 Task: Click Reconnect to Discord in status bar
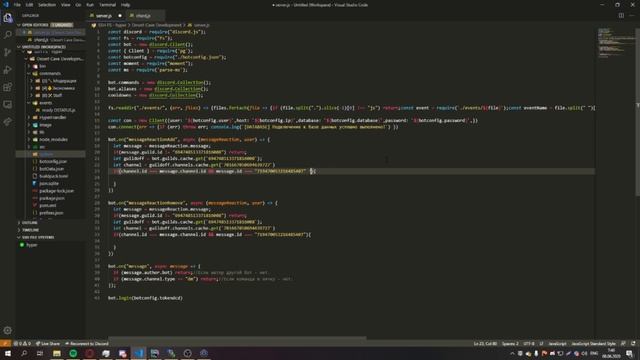87,344
